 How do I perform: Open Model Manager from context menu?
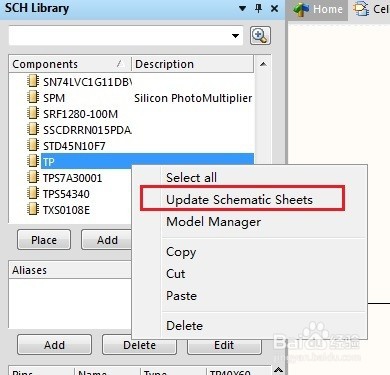[x=213, y=222]
